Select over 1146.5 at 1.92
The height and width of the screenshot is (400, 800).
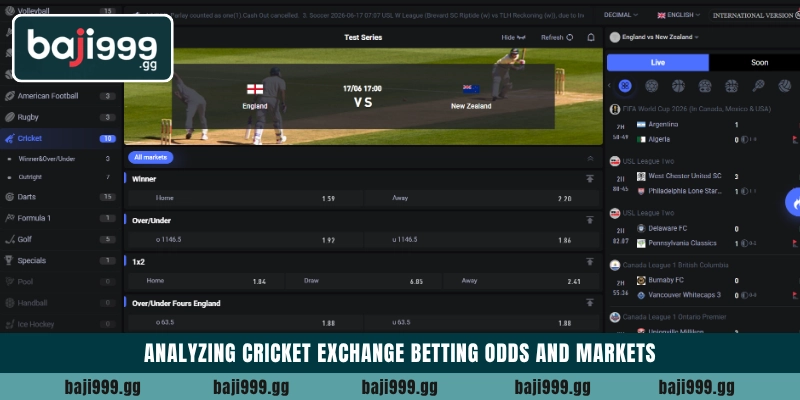click(245, 240)
